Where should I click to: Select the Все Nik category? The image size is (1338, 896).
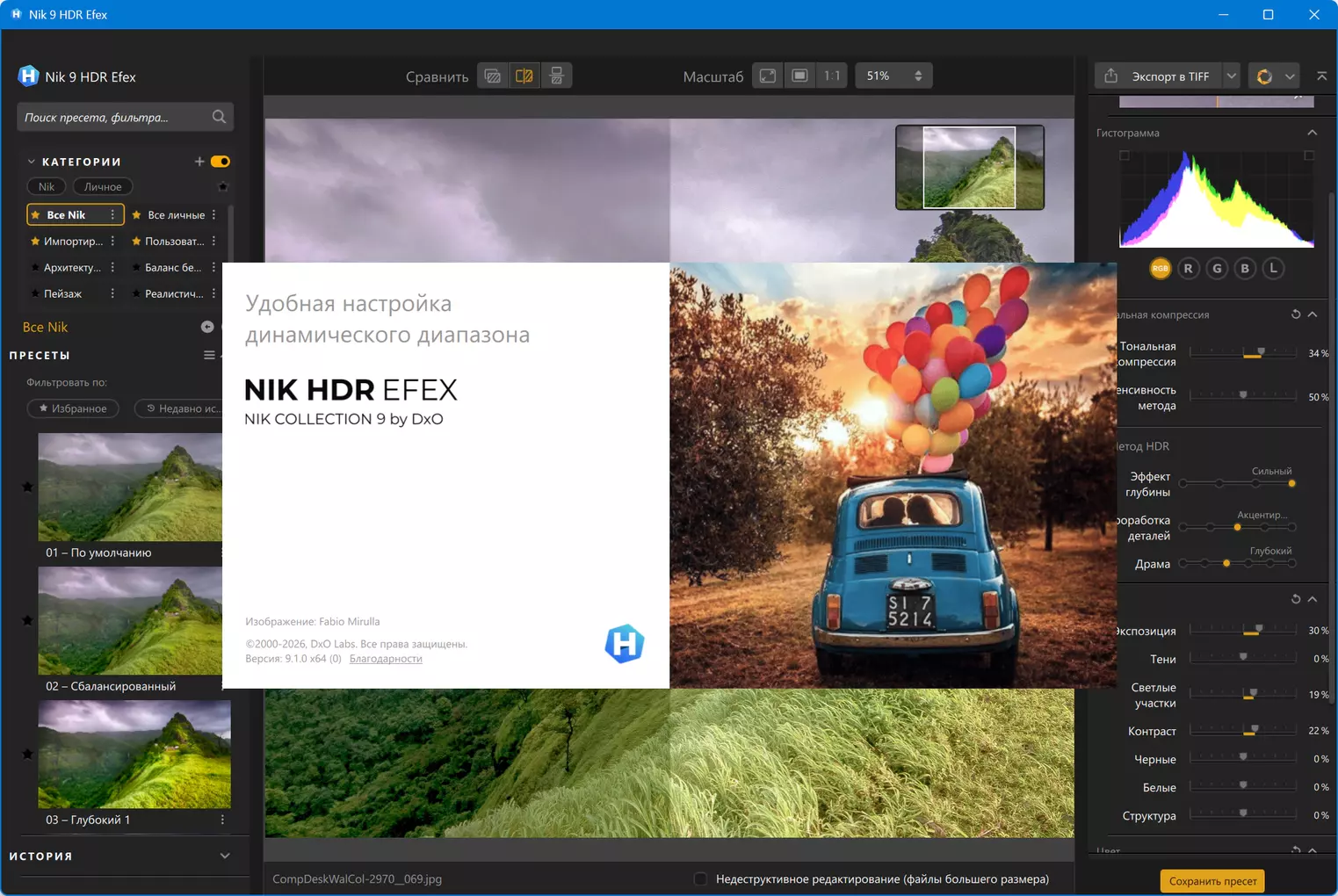76,214
